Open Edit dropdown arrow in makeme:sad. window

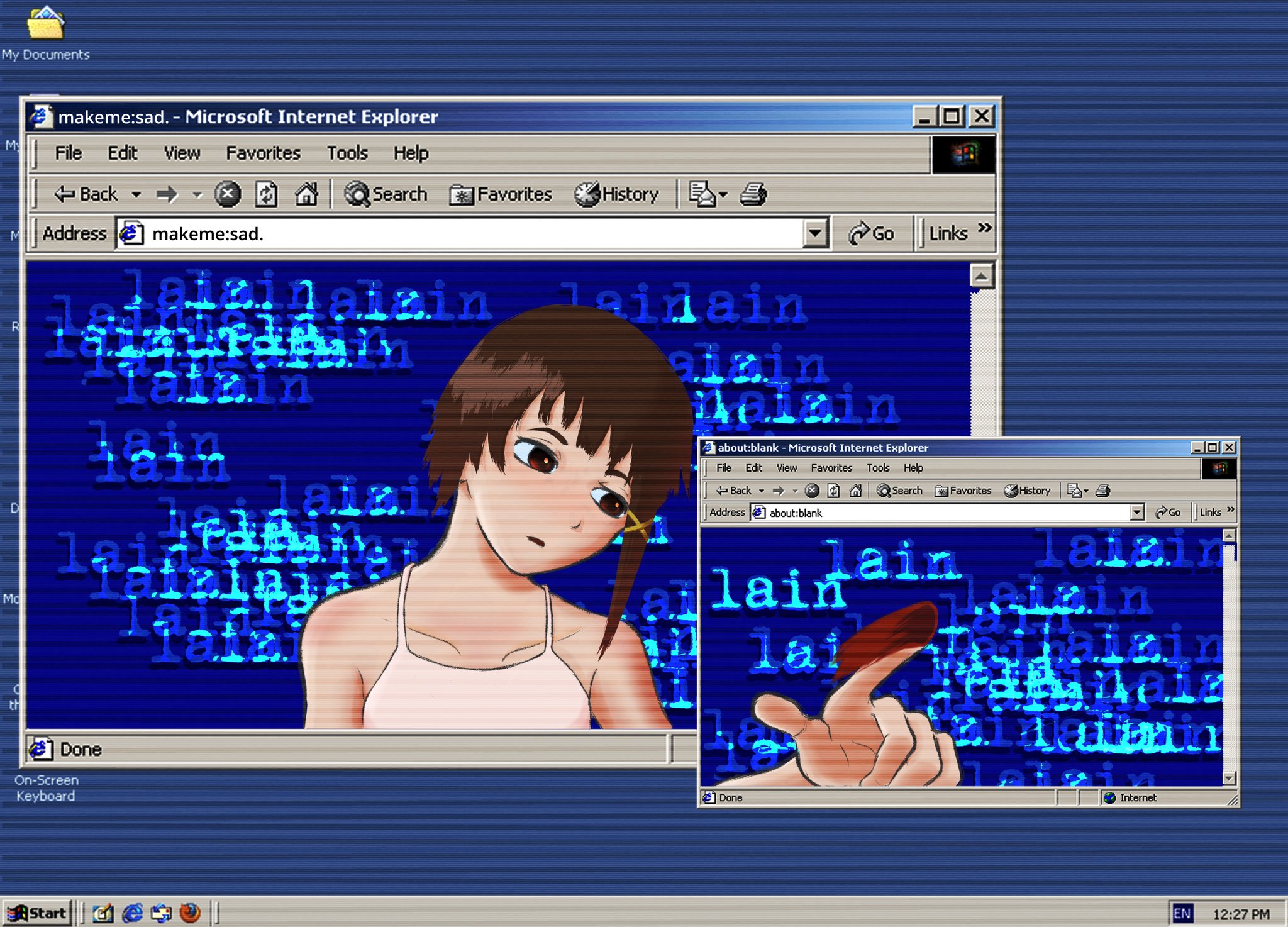pos(723,195)
